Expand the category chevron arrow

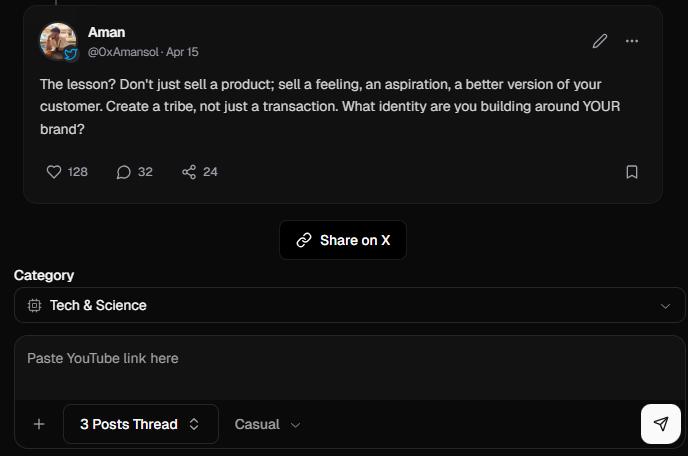click(665, 306)
